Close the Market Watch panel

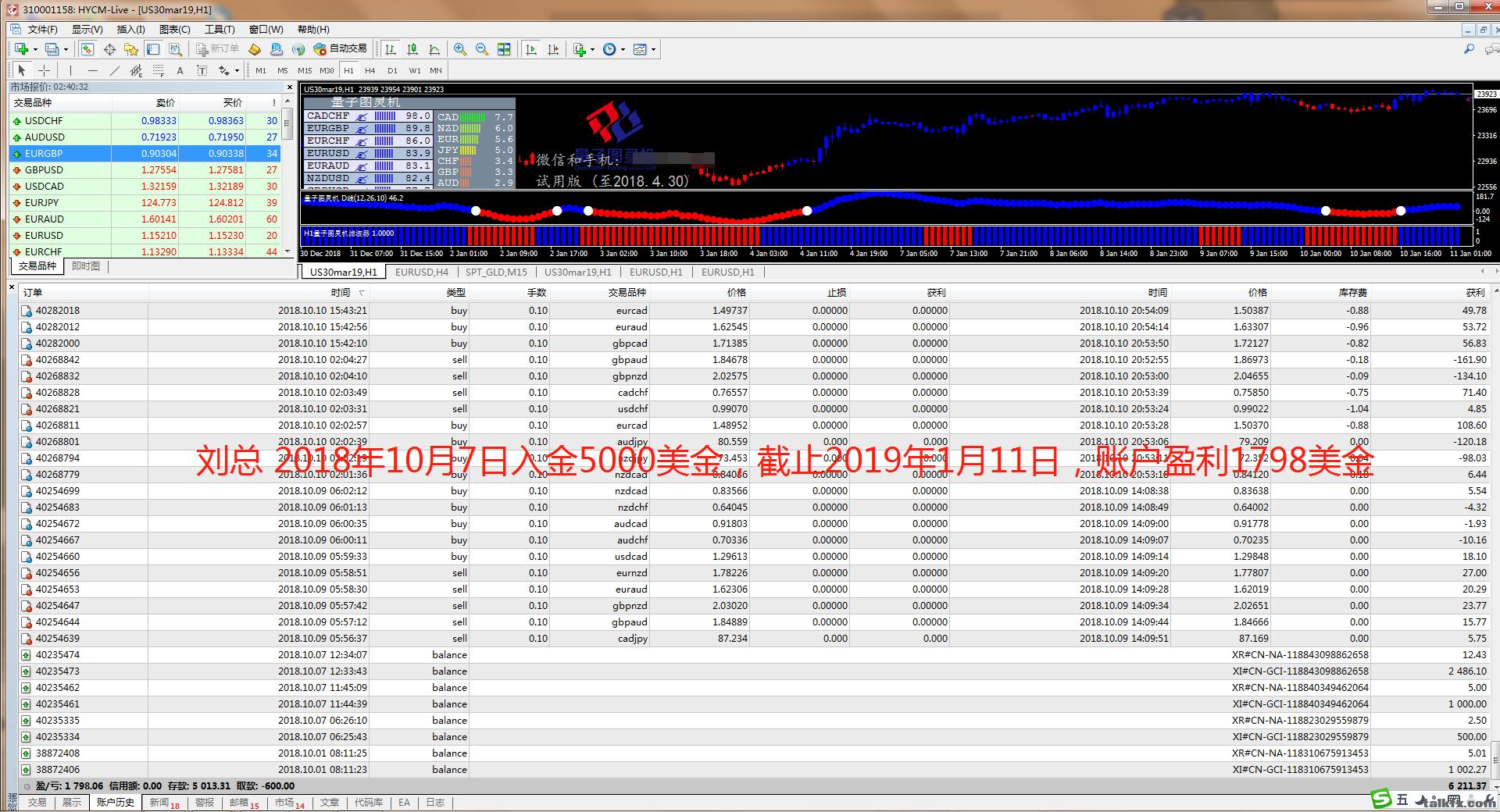[290, 87]
